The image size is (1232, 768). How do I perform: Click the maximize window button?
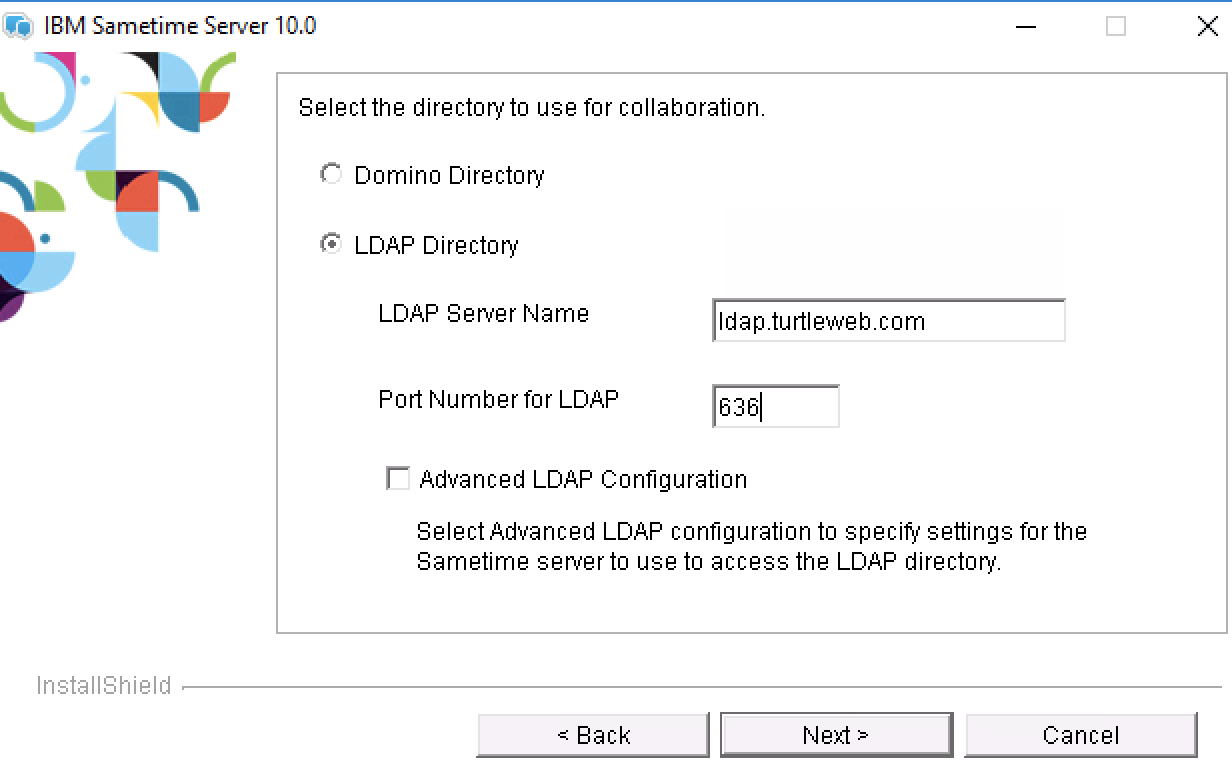(x=1116, y=27)
